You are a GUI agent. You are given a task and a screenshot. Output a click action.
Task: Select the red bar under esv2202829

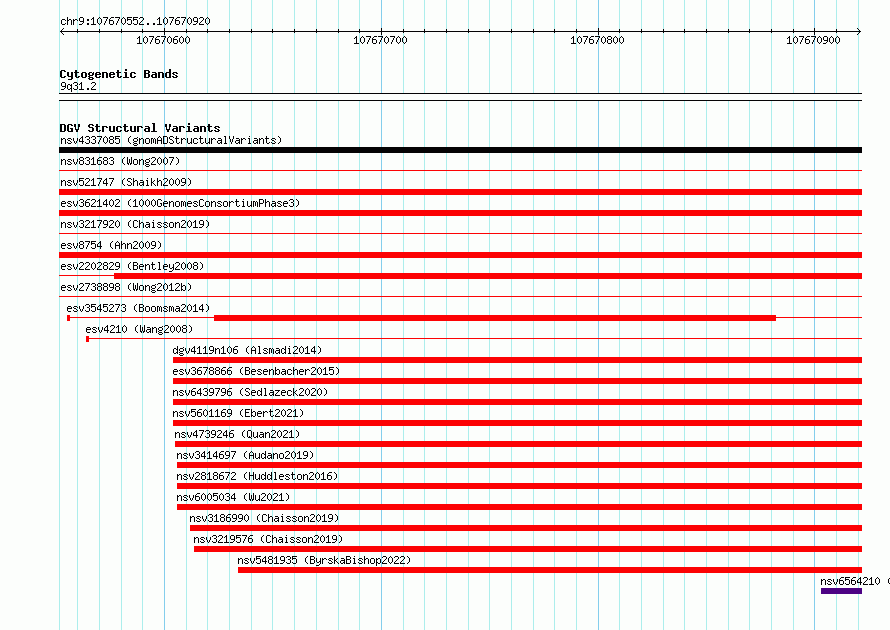(488, 276)
